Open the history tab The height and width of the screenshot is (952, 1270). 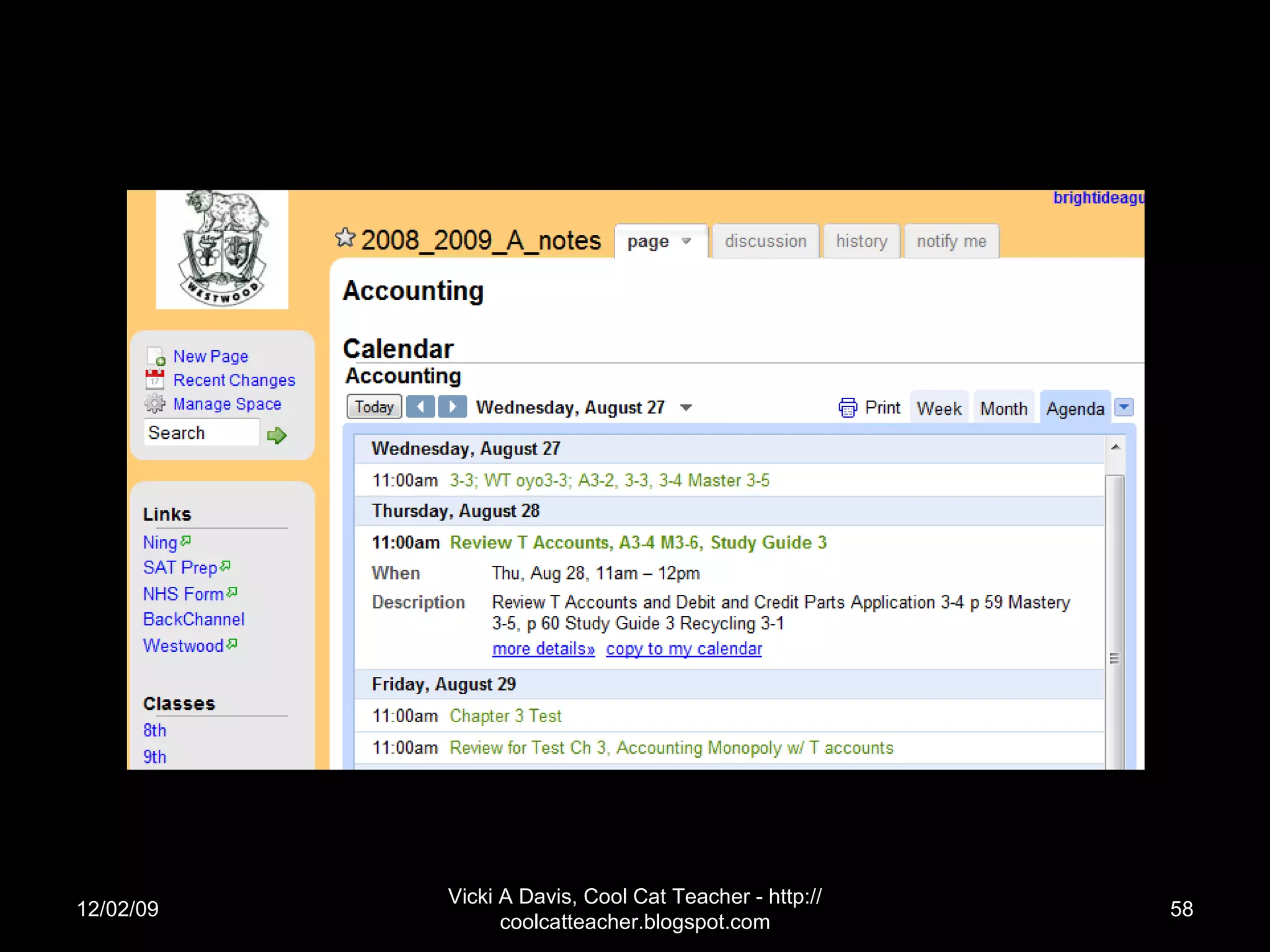[x=861, y=241]
